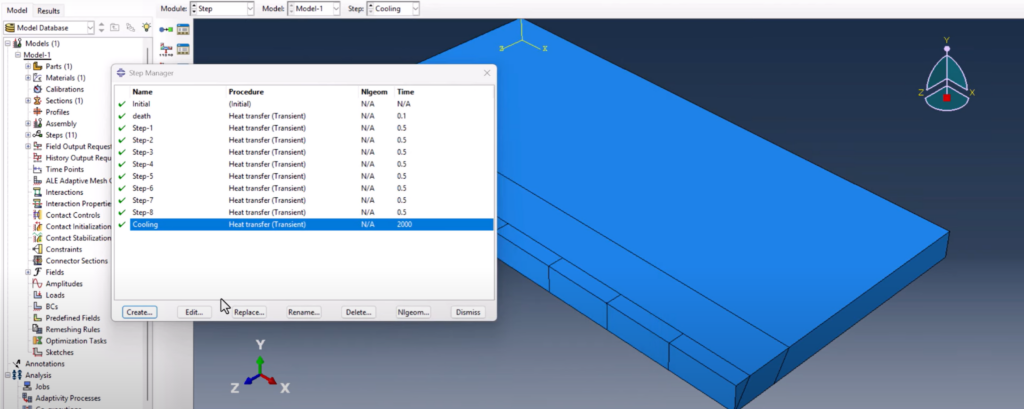This screenshot has width=1024, height=409.
Task: Click the Amplitudes icon in model tree
Action: point(38,284)
